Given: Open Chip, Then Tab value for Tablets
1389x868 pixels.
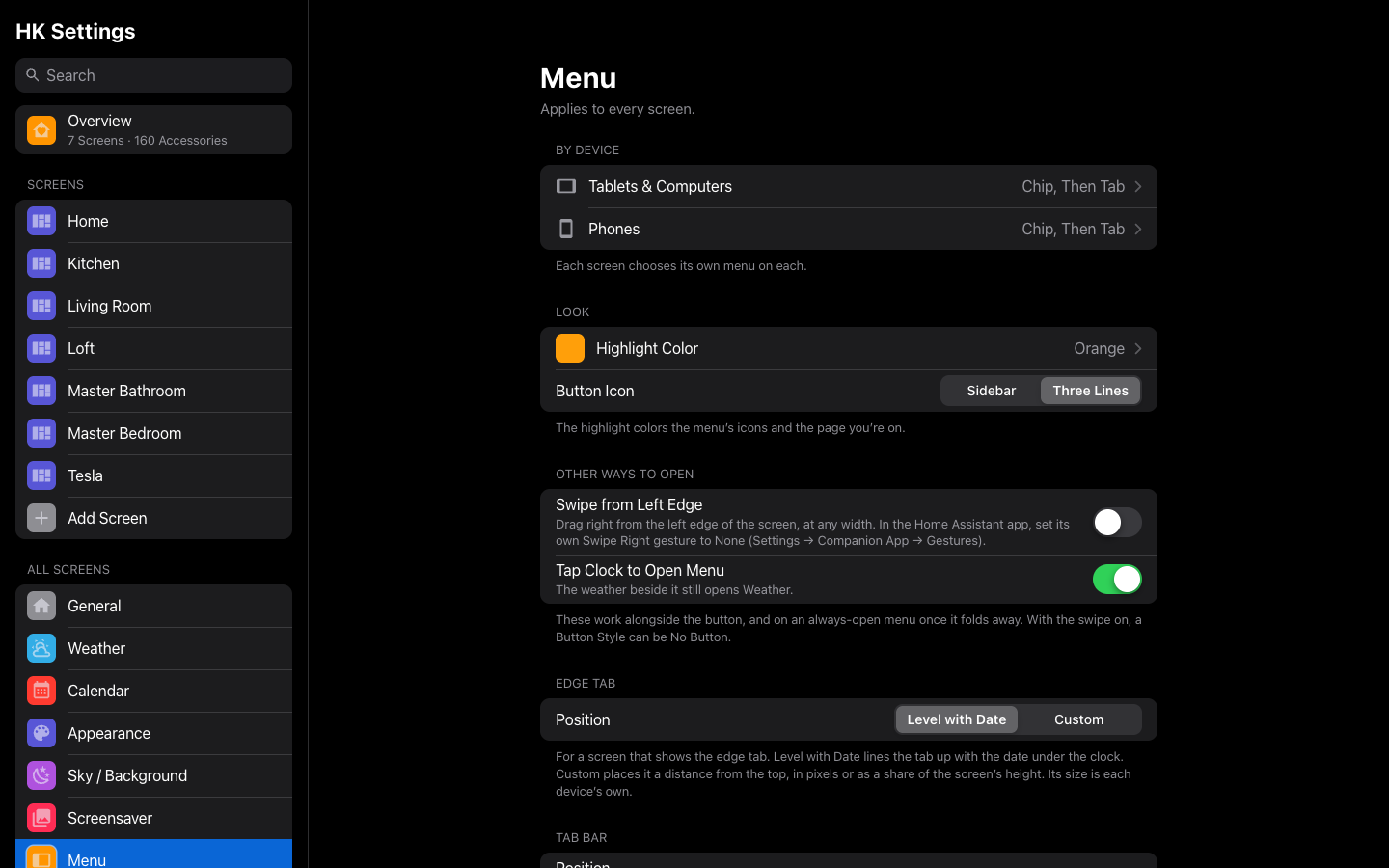Looking at the screenshot, I should tap(1073, 186).
